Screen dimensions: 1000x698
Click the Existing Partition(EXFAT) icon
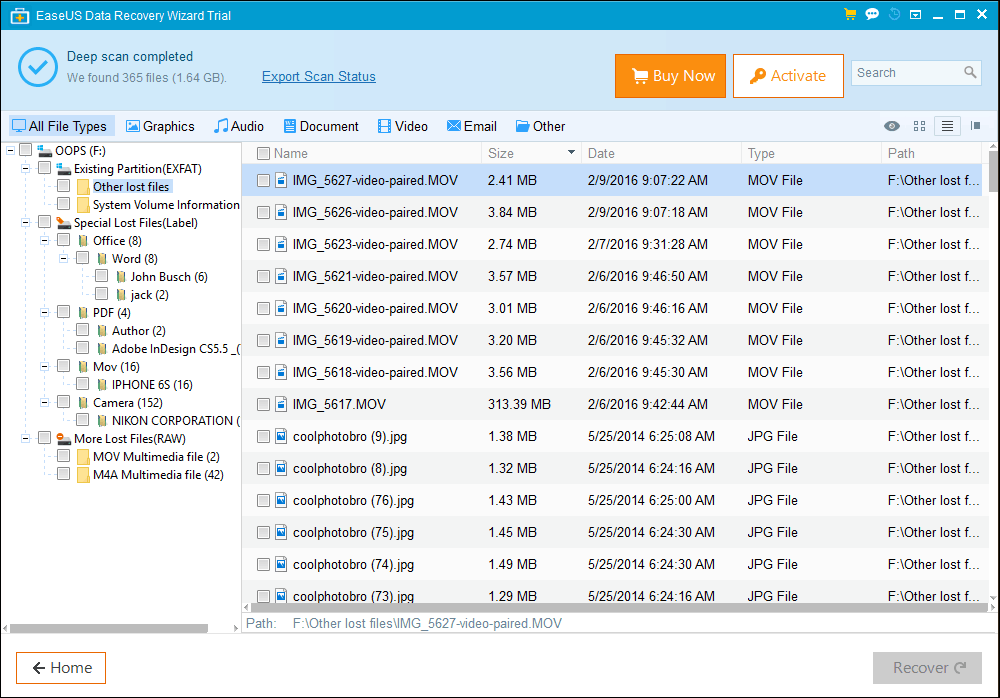click(x=64, y=168)
